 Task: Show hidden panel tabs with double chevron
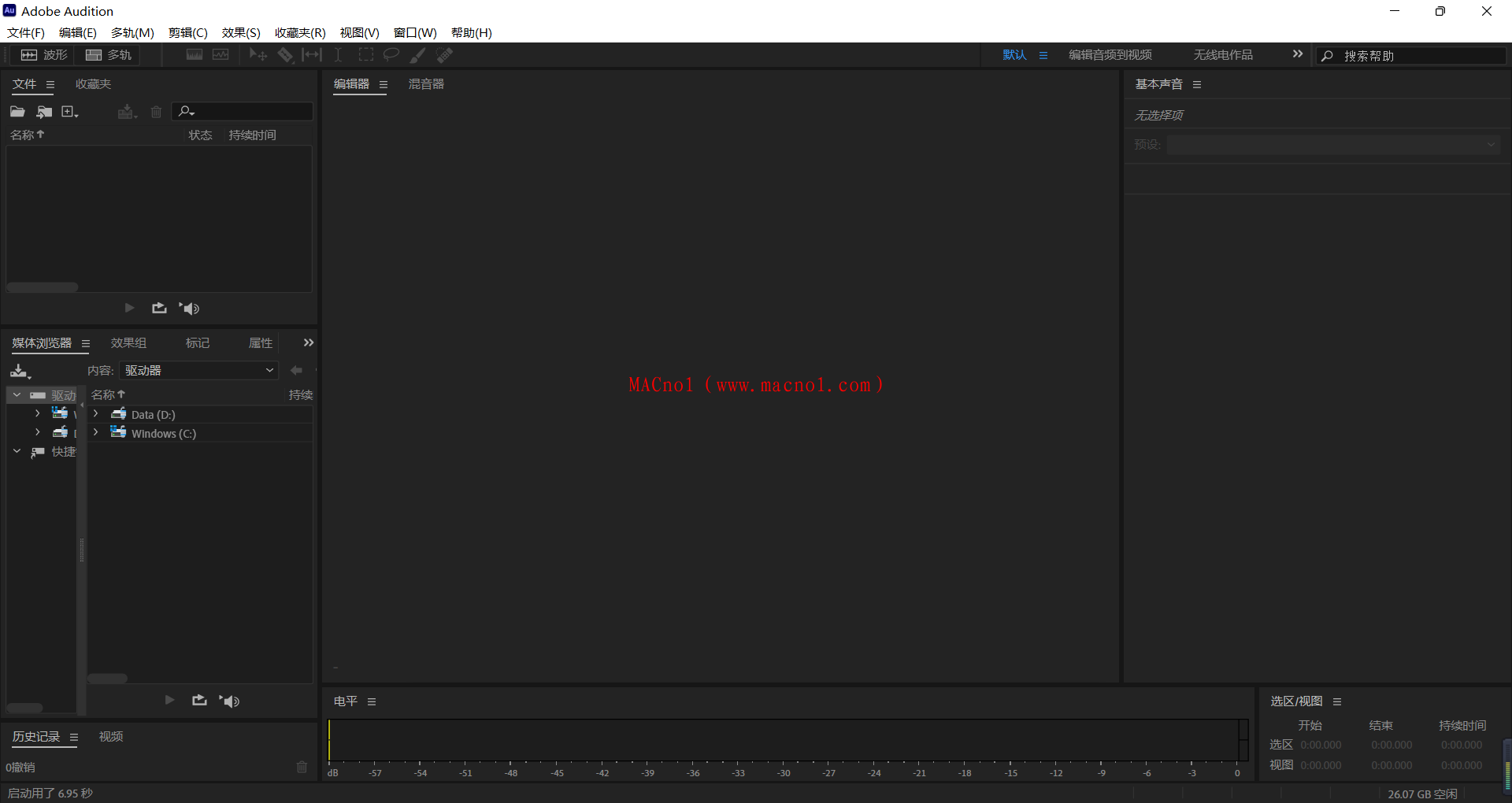click(x=309, y=342)
